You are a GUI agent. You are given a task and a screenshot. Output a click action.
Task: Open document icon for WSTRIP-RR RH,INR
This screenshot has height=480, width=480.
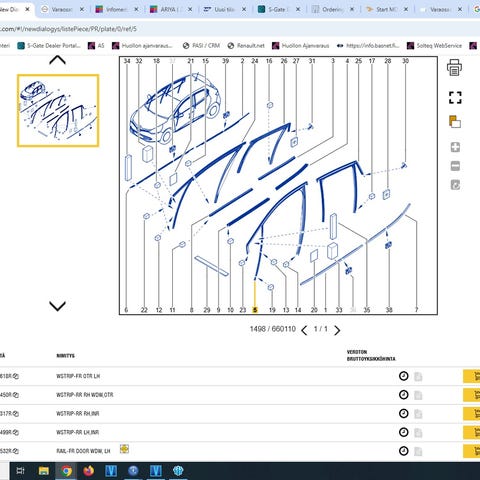click(418, 414)
